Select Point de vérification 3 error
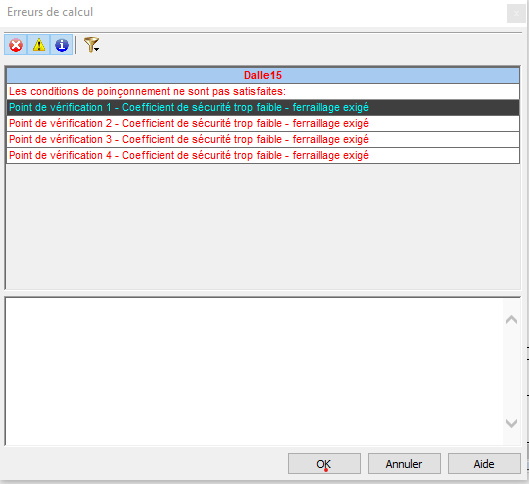This screenshot has height=484, width=529. click(x=263, y=139)
